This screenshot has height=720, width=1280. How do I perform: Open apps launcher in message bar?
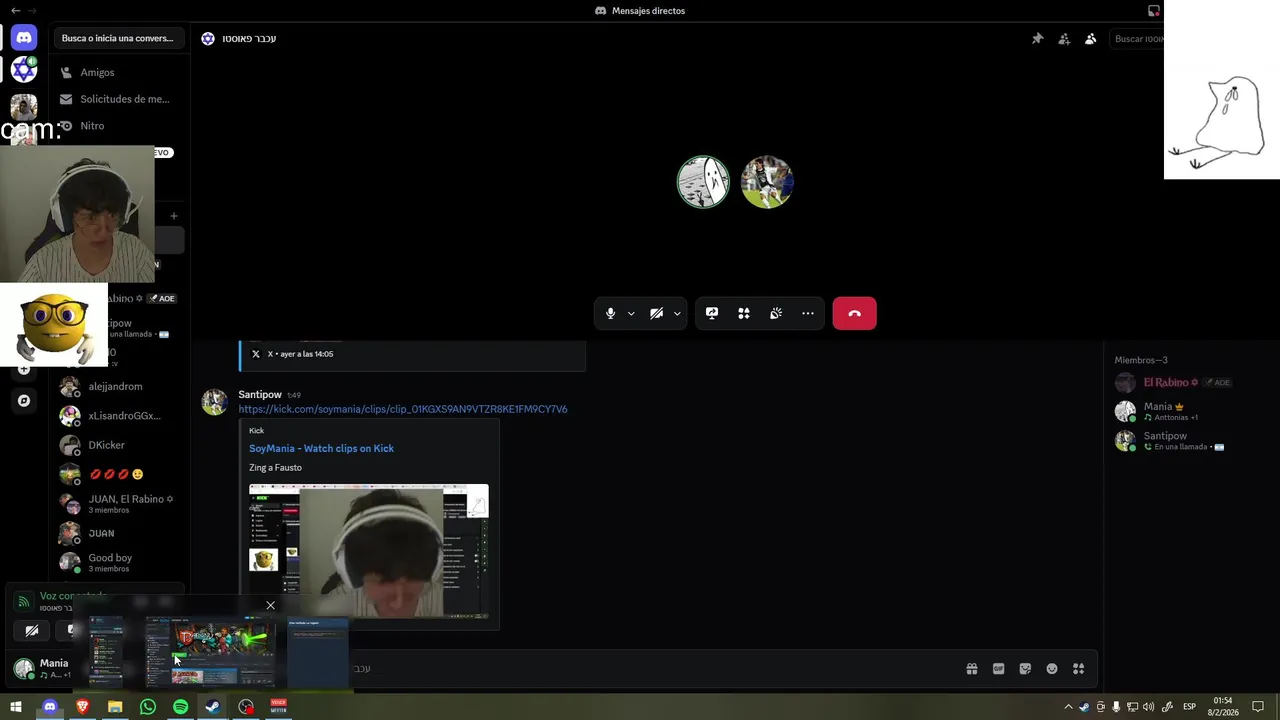[x=1078, y=669]
